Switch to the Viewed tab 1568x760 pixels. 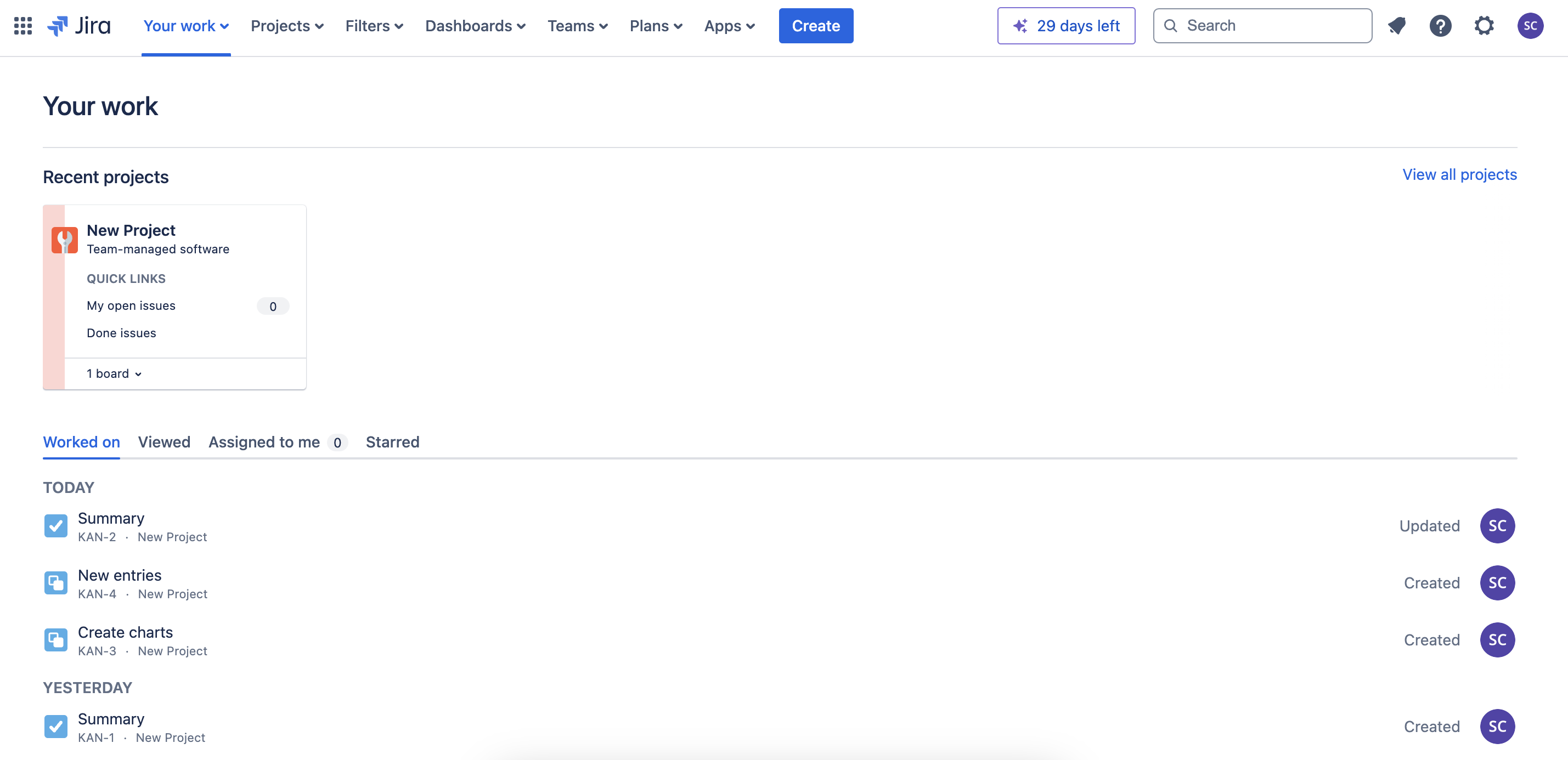coord(163,443)
